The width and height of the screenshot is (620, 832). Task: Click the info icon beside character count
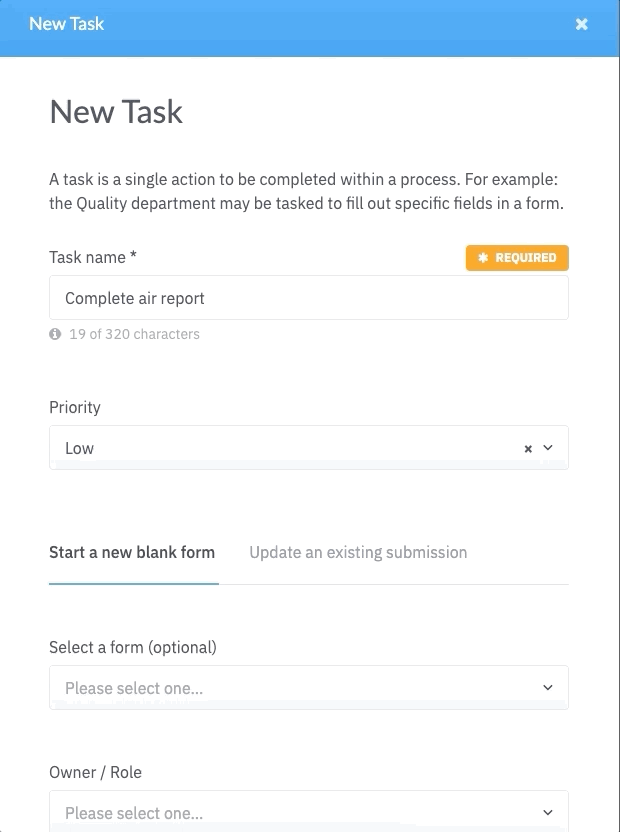pos(55,334)
